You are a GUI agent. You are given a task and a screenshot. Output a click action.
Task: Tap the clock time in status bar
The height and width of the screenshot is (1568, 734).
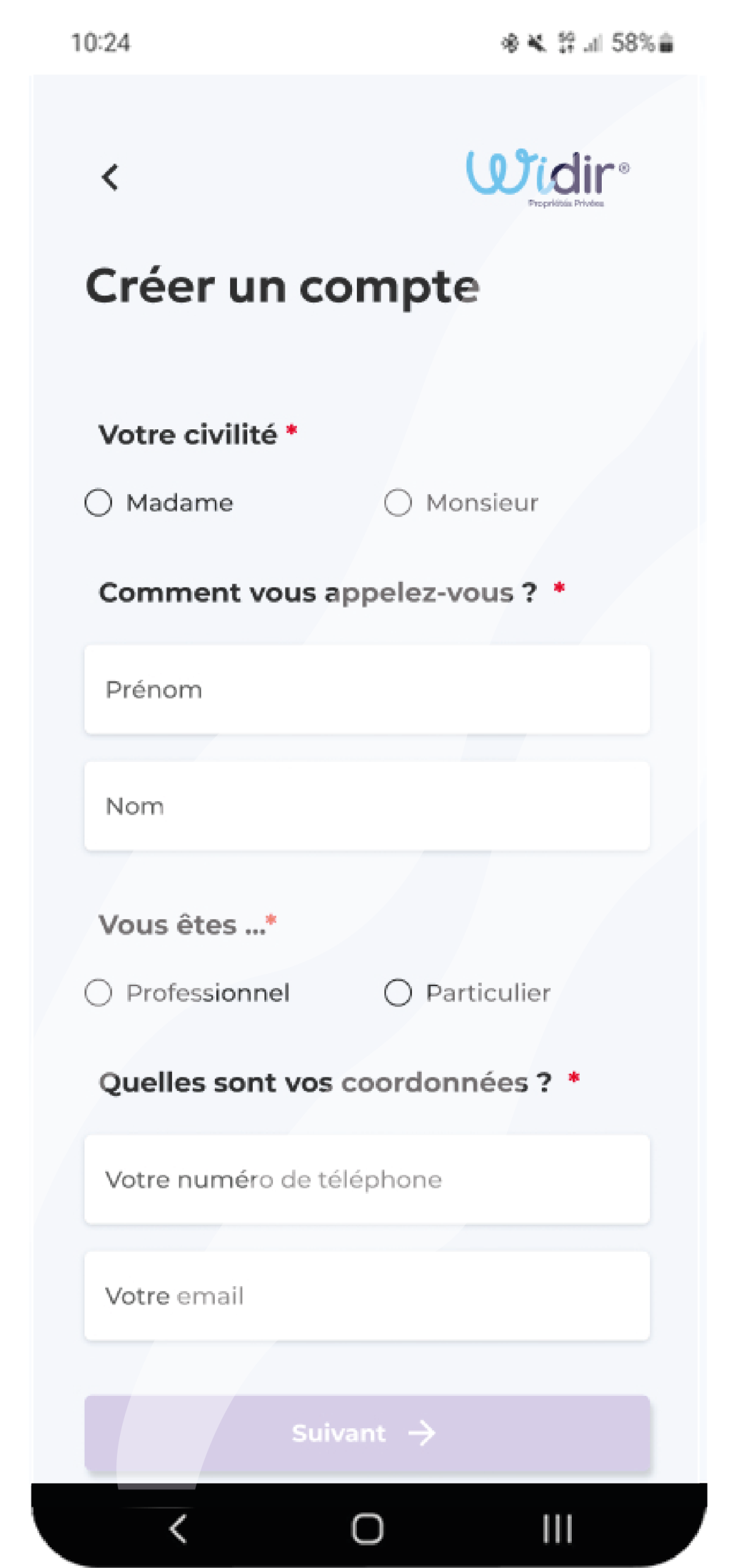click(x=101, y=43)
